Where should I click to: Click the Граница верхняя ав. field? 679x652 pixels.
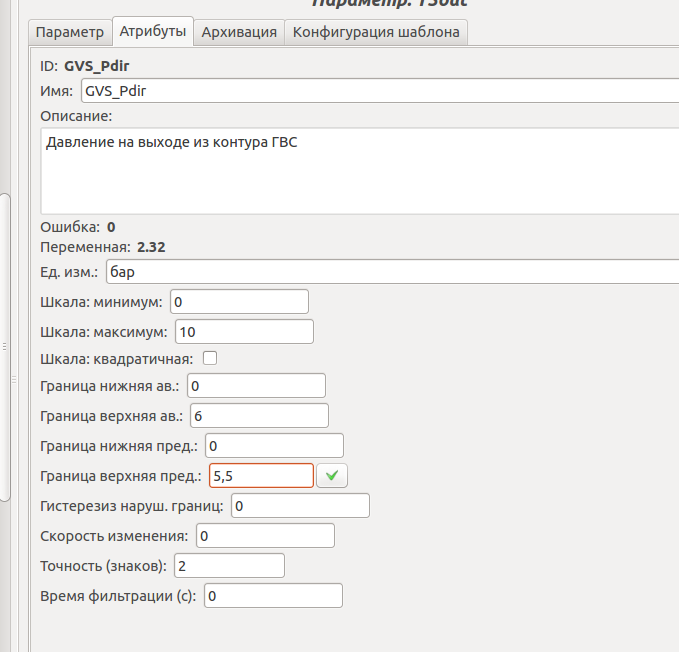(258, 415)
